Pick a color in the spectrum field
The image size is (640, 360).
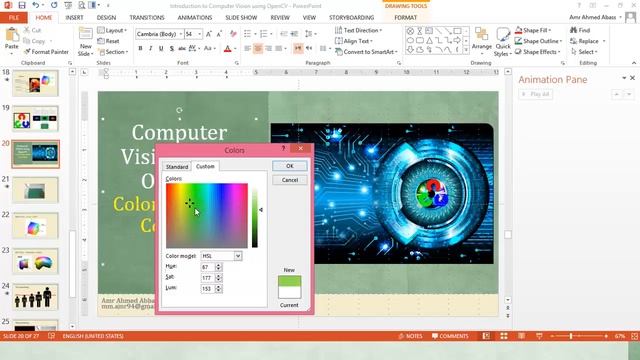pyautogui.click(x=207, y=216)
